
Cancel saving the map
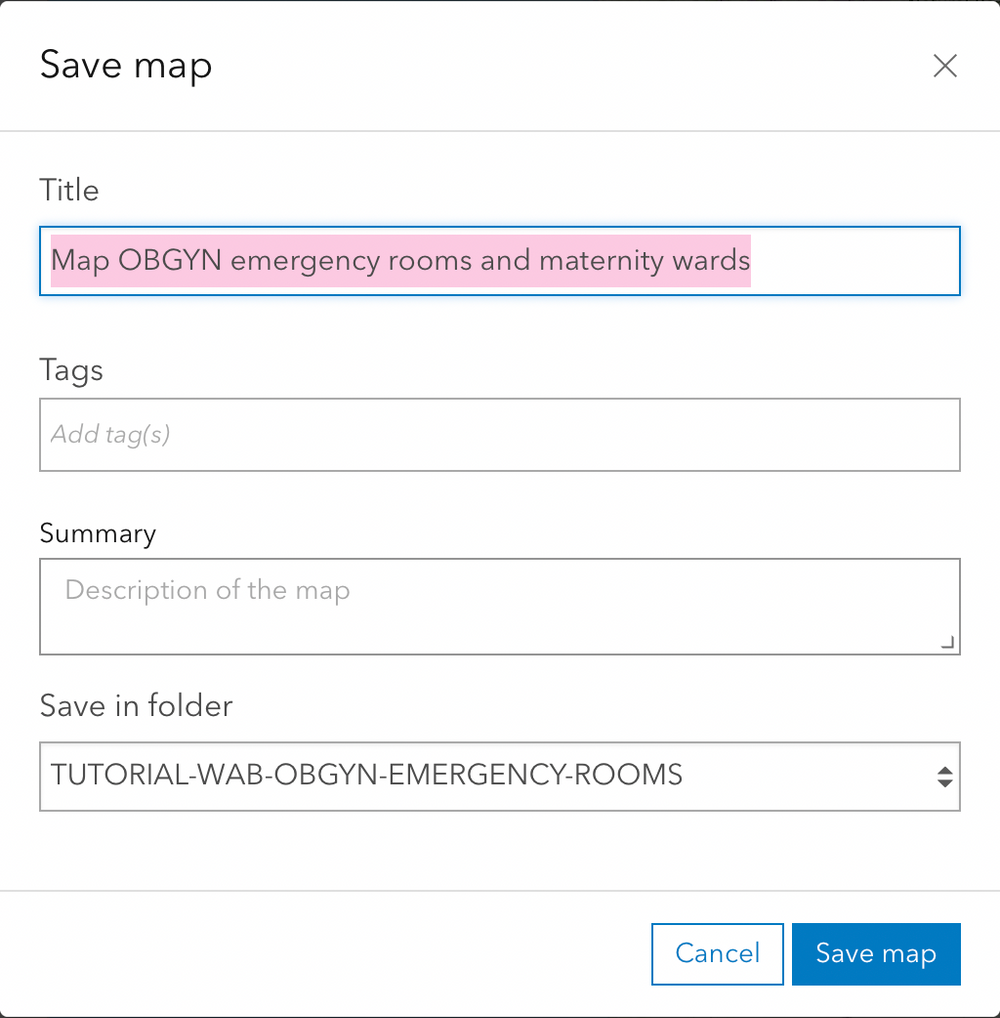(717, 953)
